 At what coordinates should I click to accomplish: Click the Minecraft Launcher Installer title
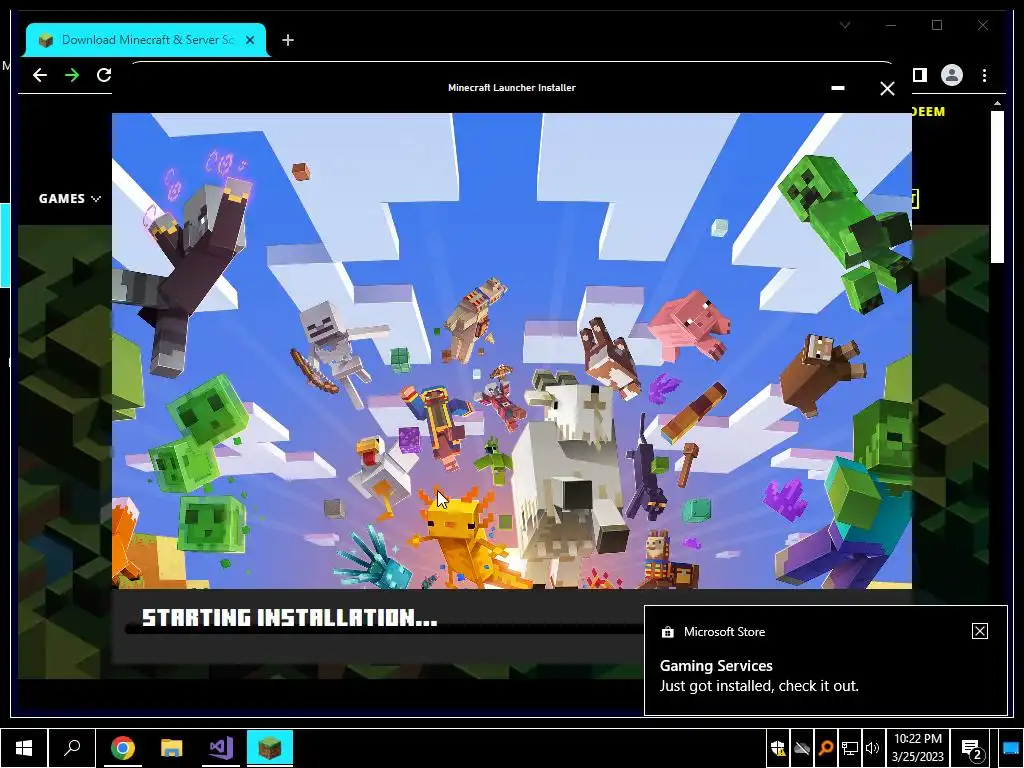pyautogui.click(x=512, y=88)
